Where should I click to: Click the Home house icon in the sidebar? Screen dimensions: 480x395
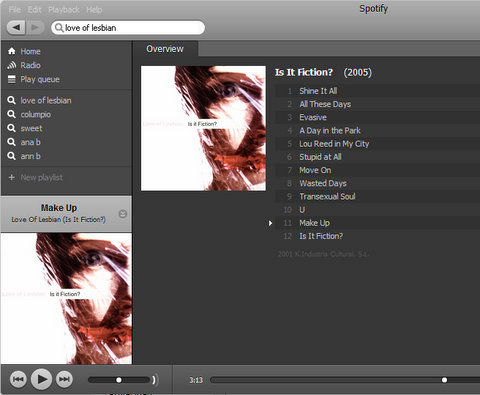pyautogui.click(x=12, y=51)
